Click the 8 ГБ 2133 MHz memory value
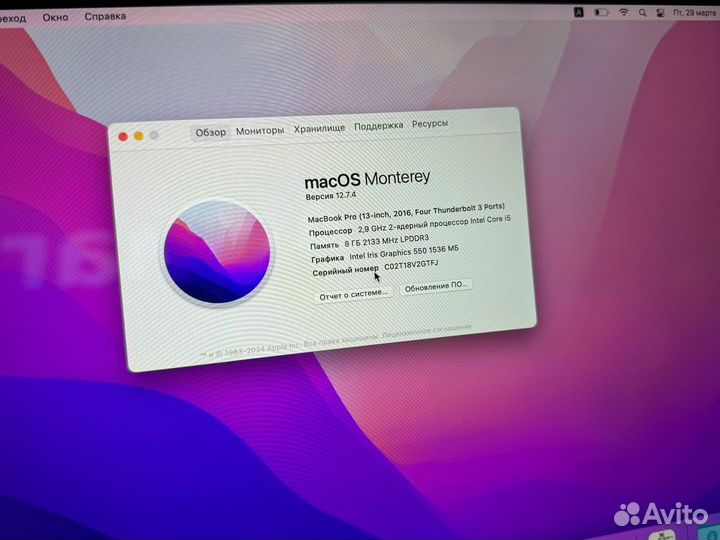This screenshot has width=720, height=540. (x=387, y=241)
